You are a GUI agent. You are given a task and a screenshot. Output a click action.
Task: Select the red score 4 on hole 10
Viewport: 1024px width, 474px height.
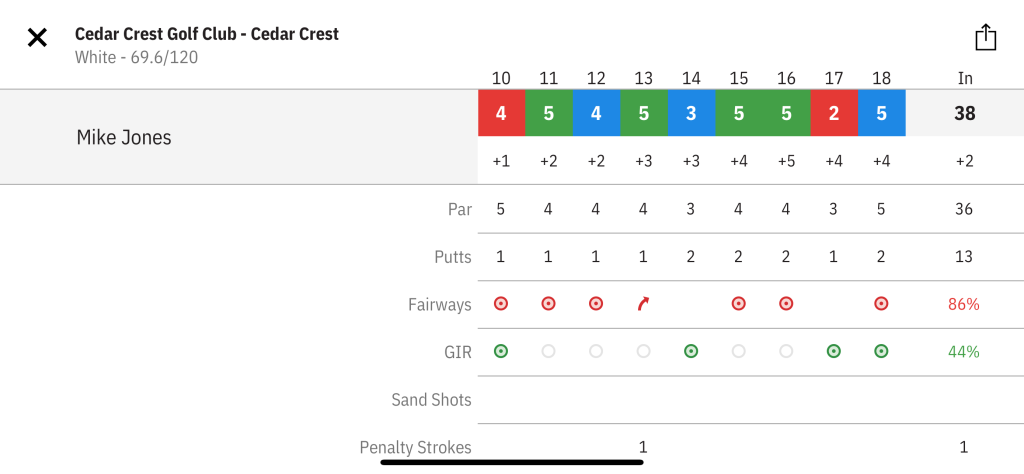point(501,113)
